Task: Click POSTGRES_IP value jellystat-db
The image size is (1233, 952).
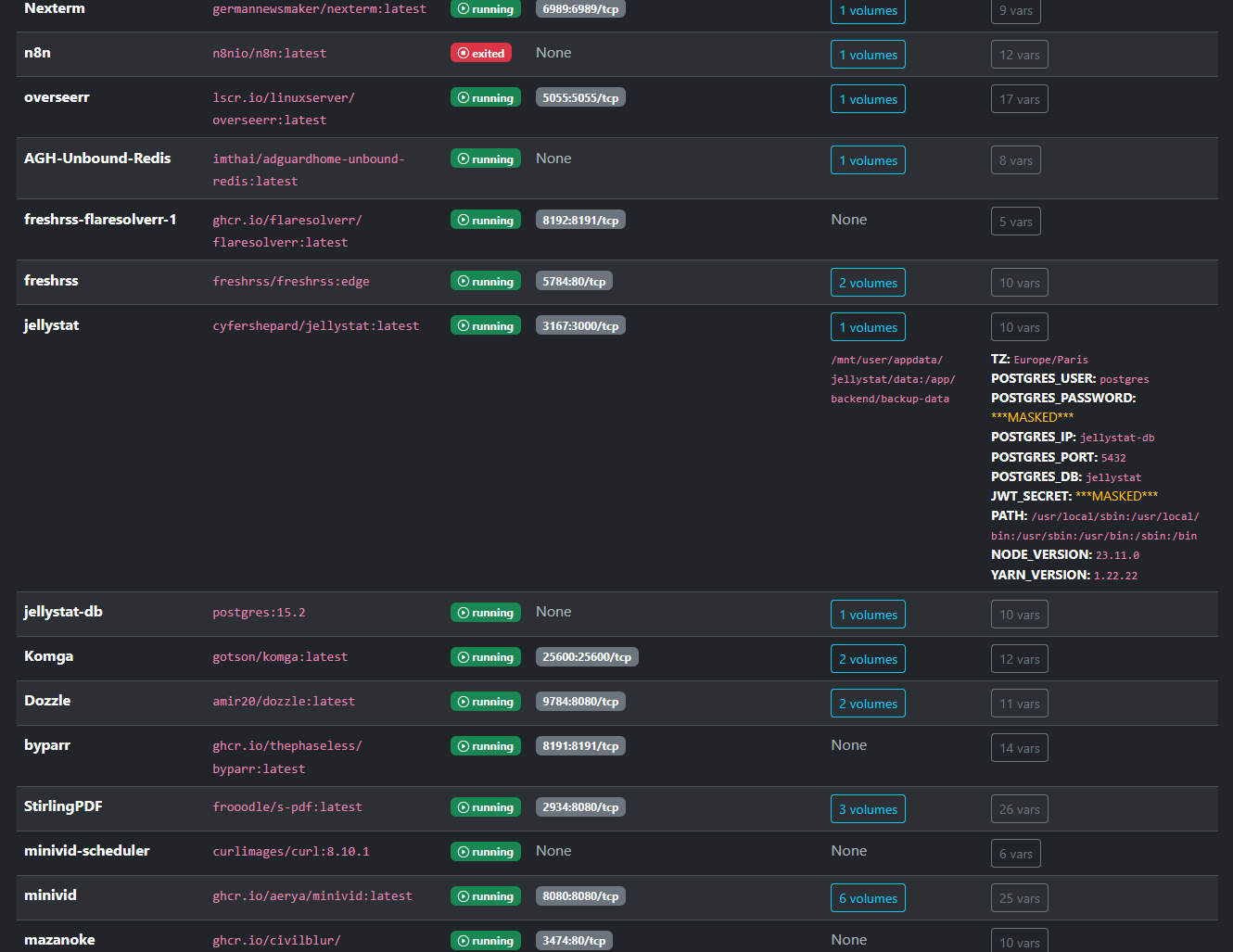Action: tap(1117, 438)
